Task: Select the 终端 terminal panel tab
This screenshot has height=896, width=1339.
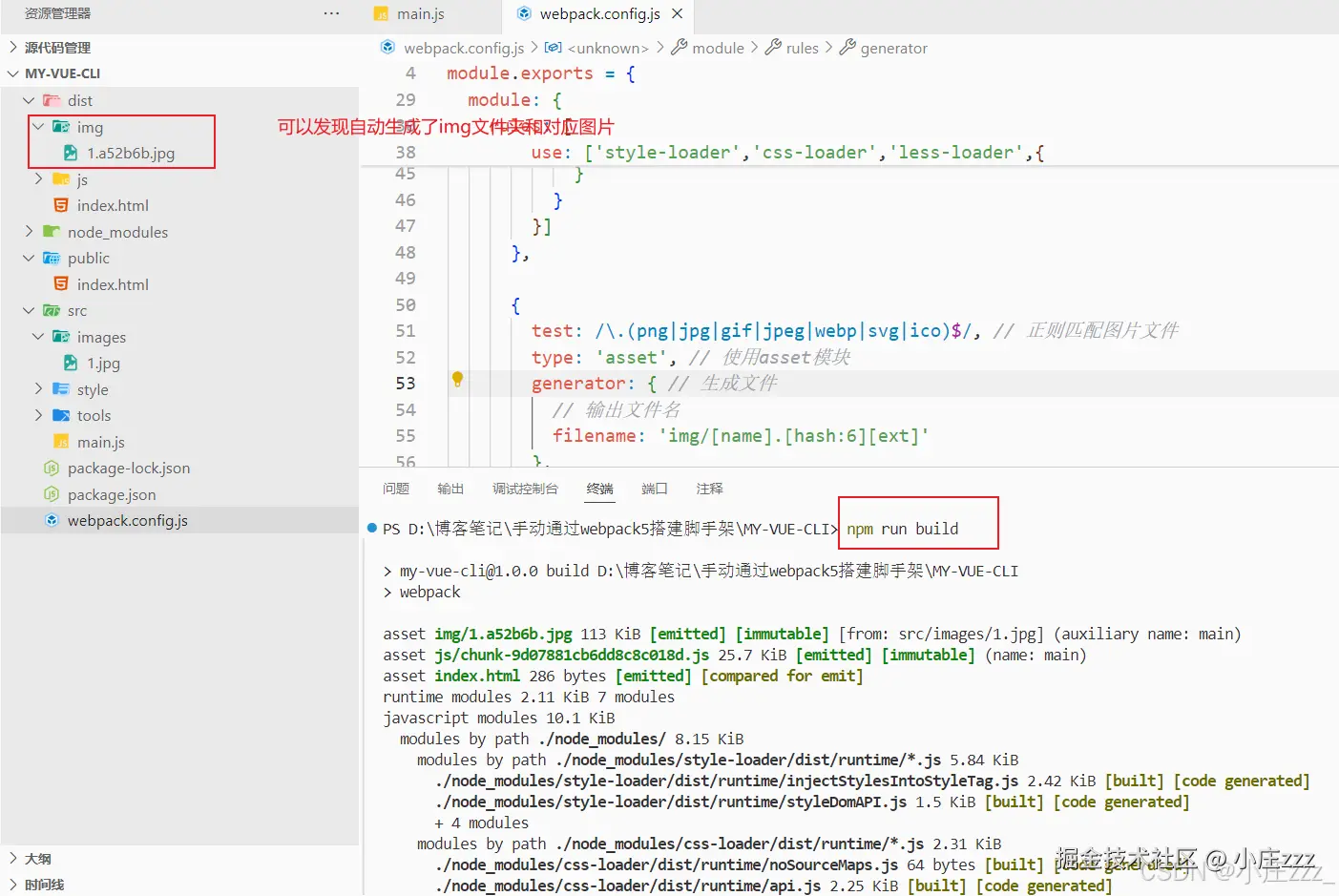Action: click(x=600, y=489)
